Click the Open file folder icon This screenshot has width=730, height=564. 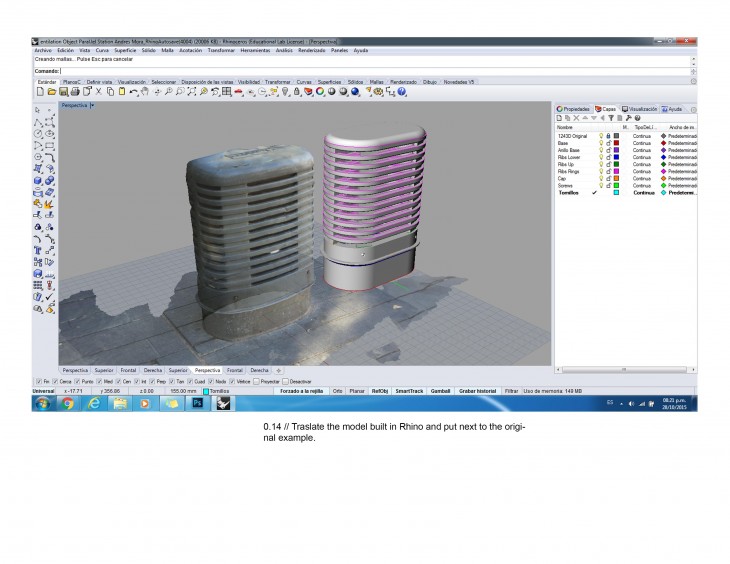[53, 92]
